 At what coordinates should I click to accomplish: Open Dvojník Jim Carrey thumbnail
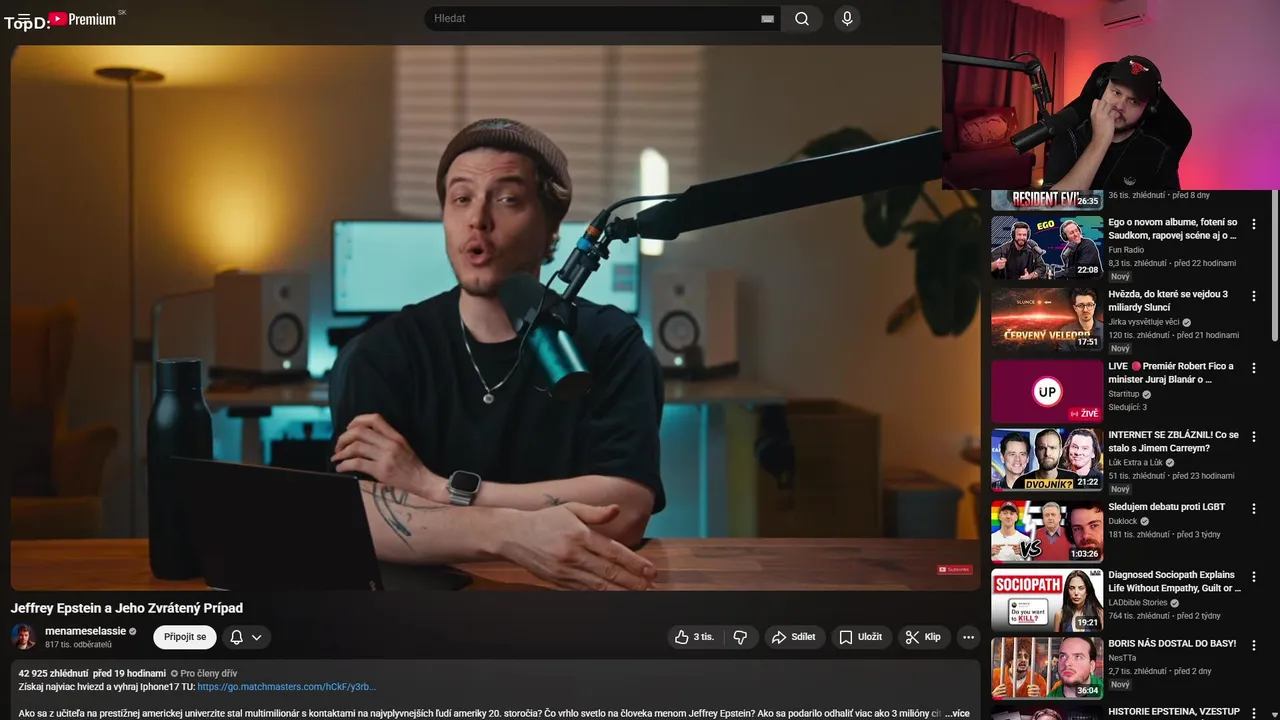click(1047, 460)
